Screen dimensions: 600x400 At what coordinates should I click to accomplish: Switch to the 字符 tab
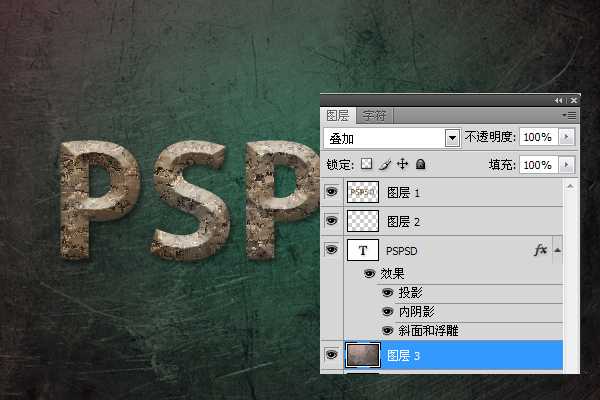pos(375,116)
